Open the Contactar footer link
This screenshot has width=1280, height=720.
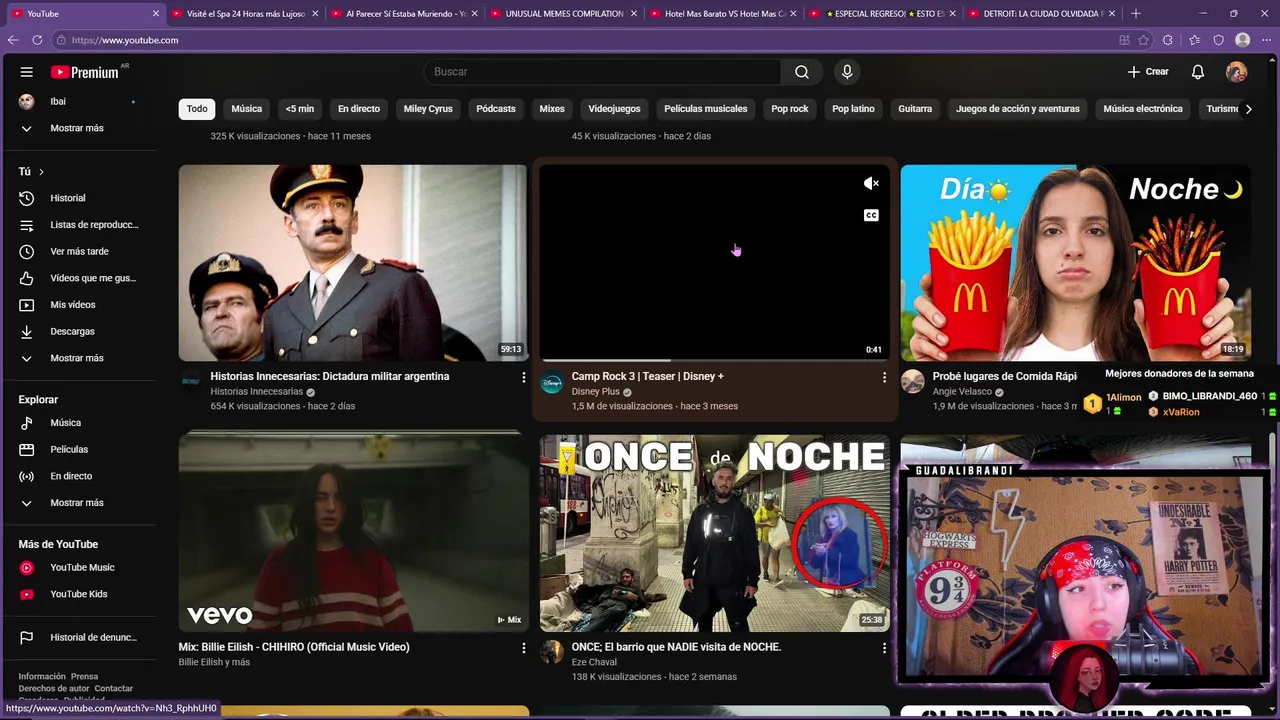click(x=113, y=689)
